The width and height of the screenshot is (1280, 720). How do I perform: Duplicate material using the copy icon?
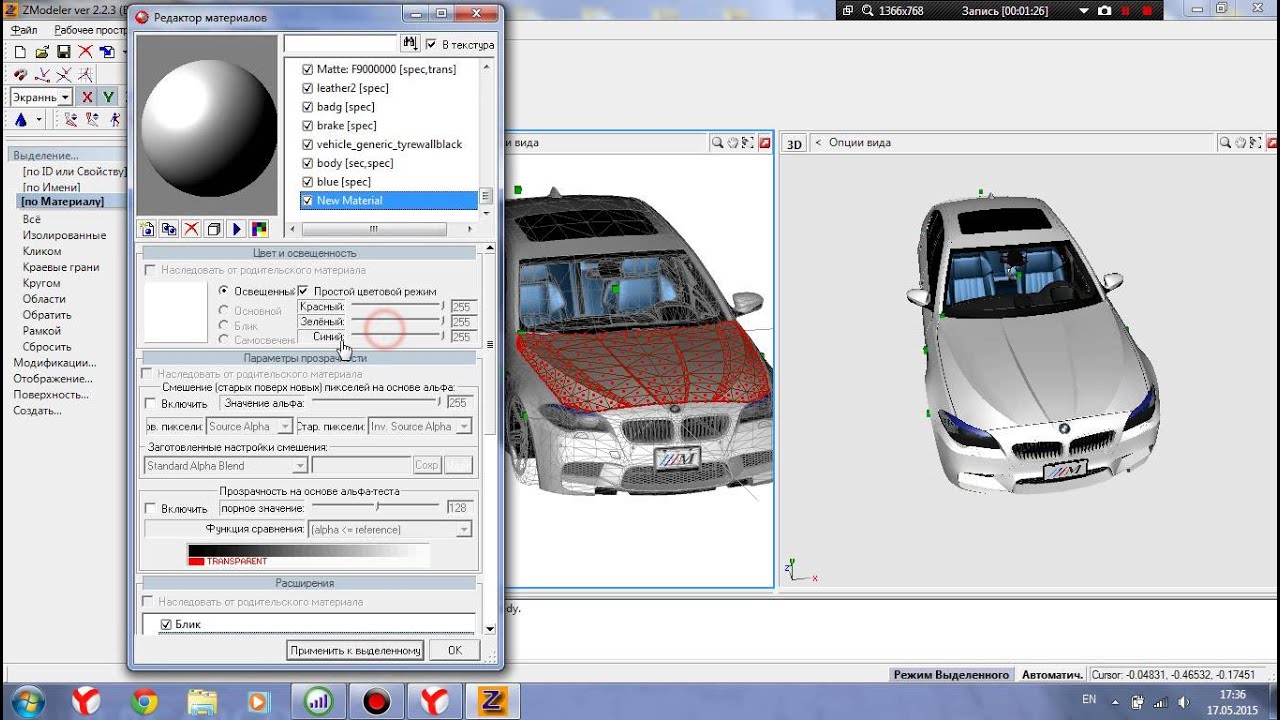click(x=169, y=229)
